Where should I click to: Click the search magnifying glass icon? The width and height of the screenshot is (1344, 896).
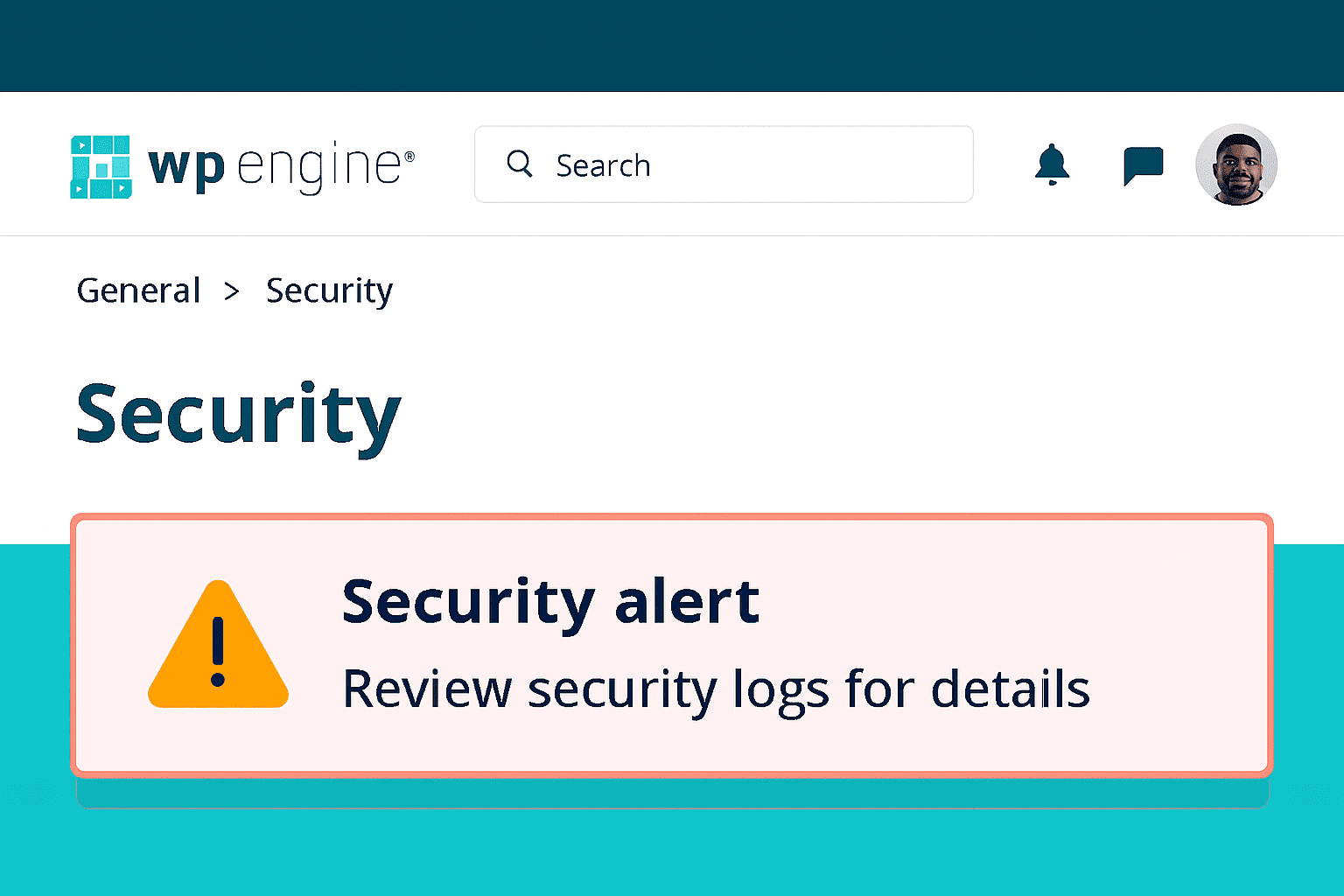(520, 164)
